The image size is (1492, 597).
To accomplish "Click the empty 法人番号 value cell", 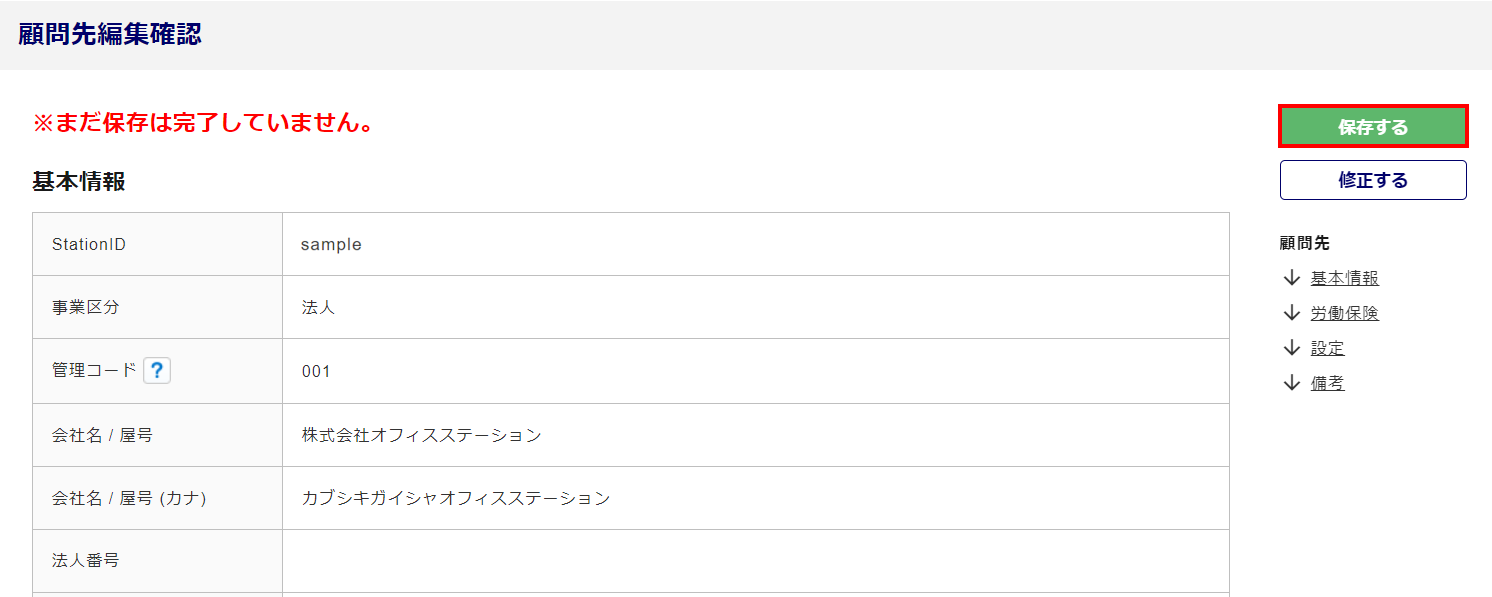I will click(x=755, y=560).
